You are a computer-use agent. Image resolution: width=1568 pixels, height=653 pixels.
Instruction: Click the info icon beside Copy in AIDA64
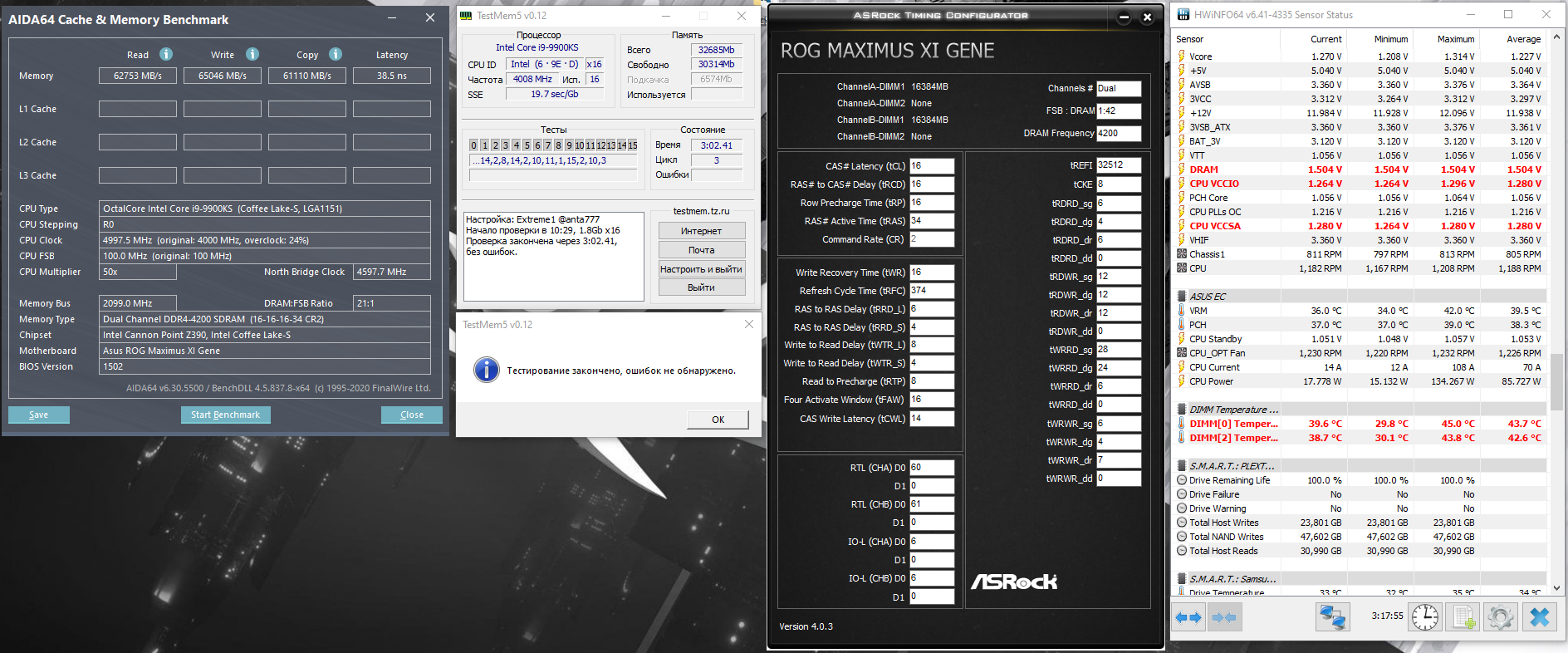tap(336, 54)
